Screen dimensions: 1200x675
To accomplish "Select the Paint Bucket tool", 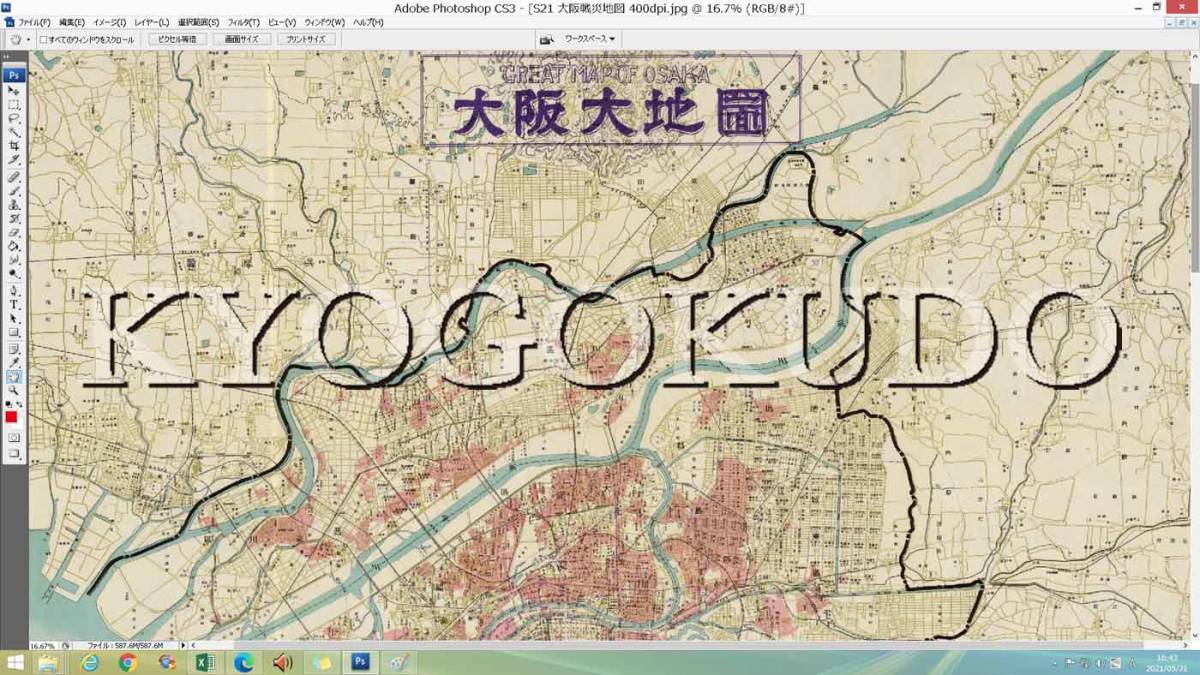I will point(14,245).
